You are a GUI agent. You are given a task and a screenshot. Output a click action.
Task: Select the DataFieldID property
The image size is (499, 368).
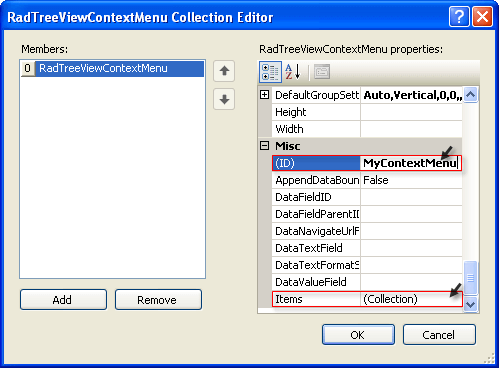[x=316, y=197]
